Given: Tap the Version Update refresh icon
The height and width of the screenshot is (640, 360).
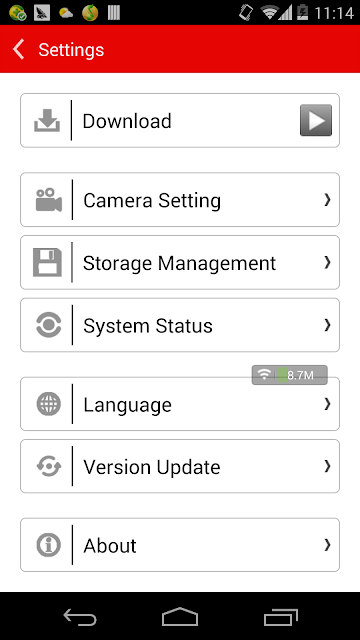Looking at the screenshot, I should [49, 466].
